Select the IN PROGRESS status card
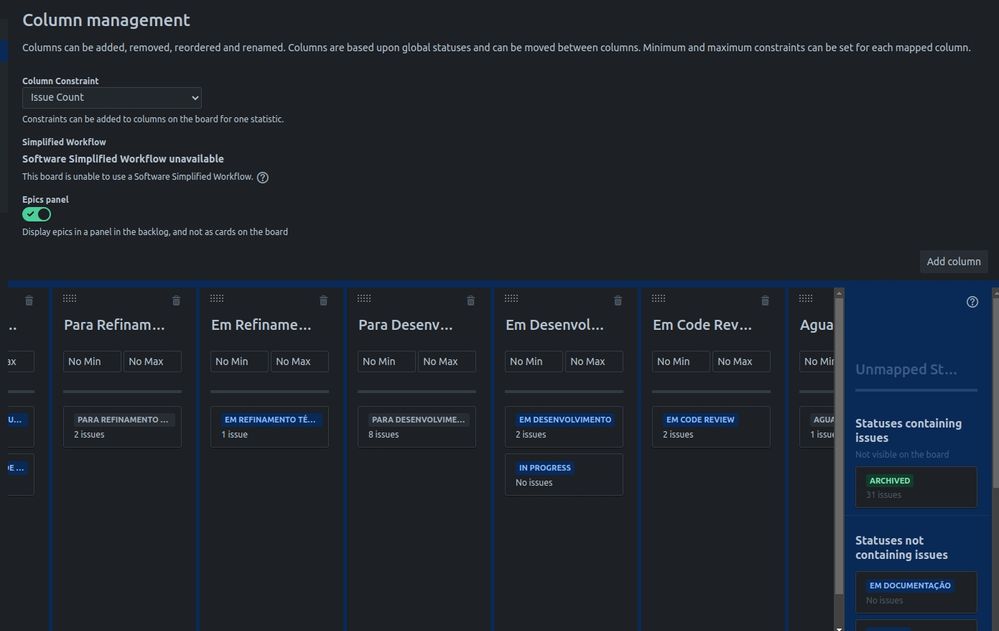 click(x=564, y=475)
